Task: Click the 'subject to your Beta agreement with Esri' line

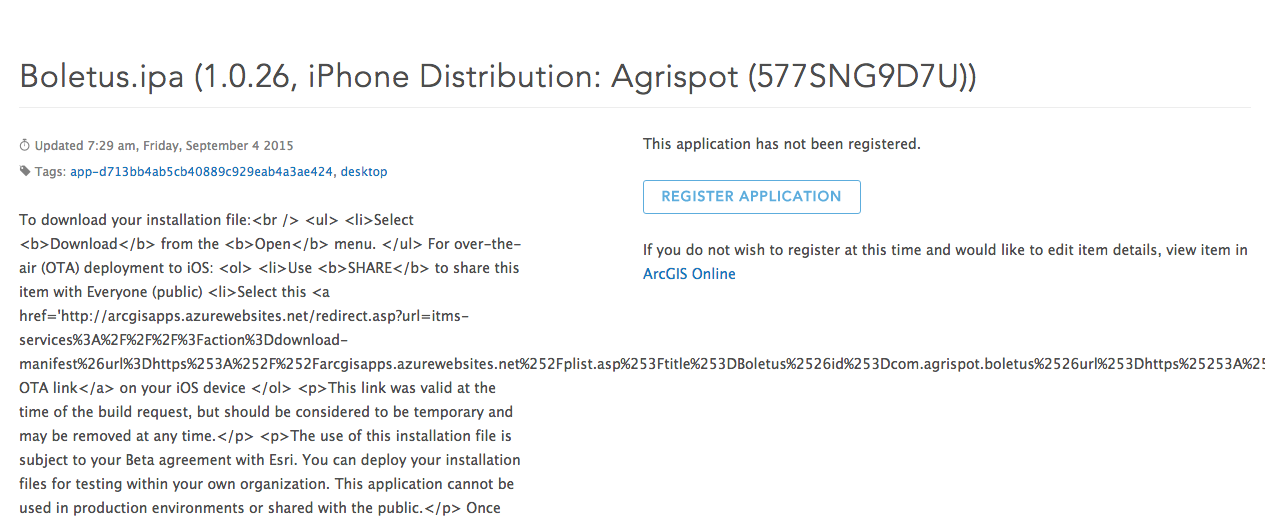Action: (270, 460)
